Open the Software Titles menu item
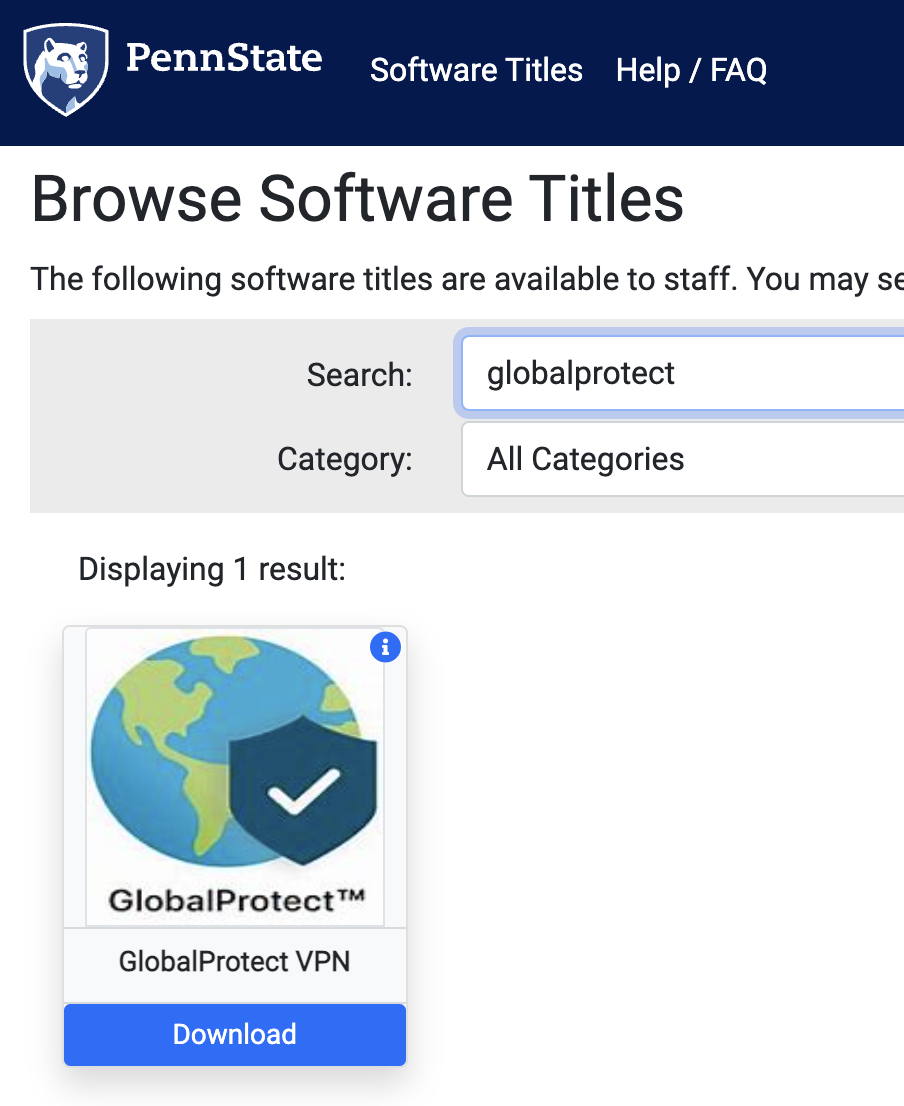904x1106 pixels. pyautogui.click(x=476, y=70)
